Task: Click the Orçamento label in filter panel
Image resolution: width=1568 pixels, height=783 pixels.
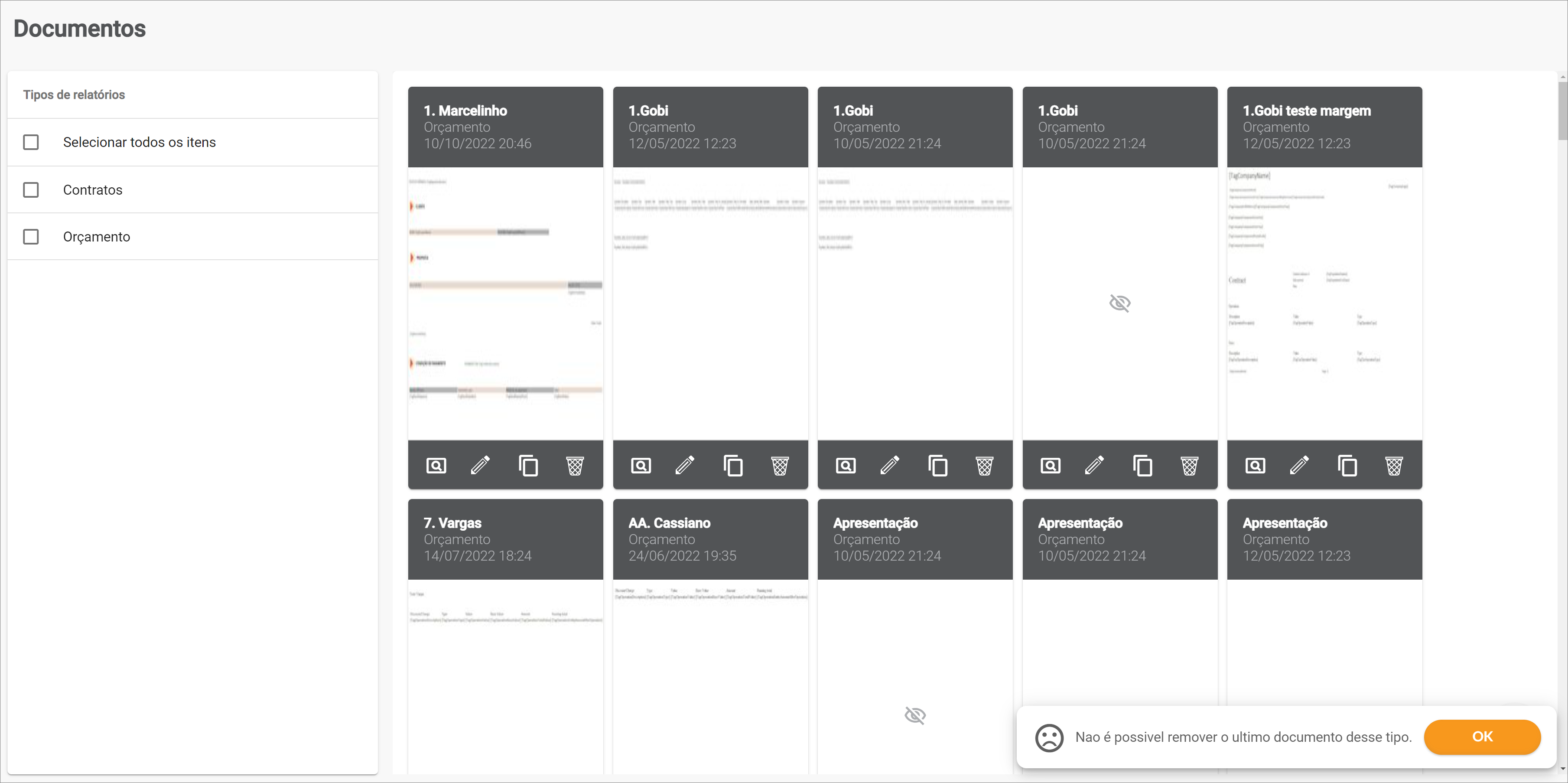Action: pos(96,237)
